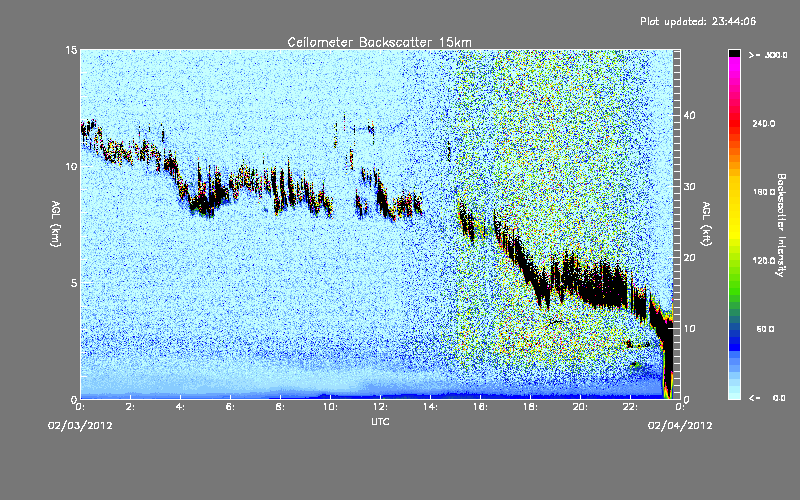Screen dimensions: 800x500
Task: Click the '10:' hour tick label
Action: (x=331, y=407)
